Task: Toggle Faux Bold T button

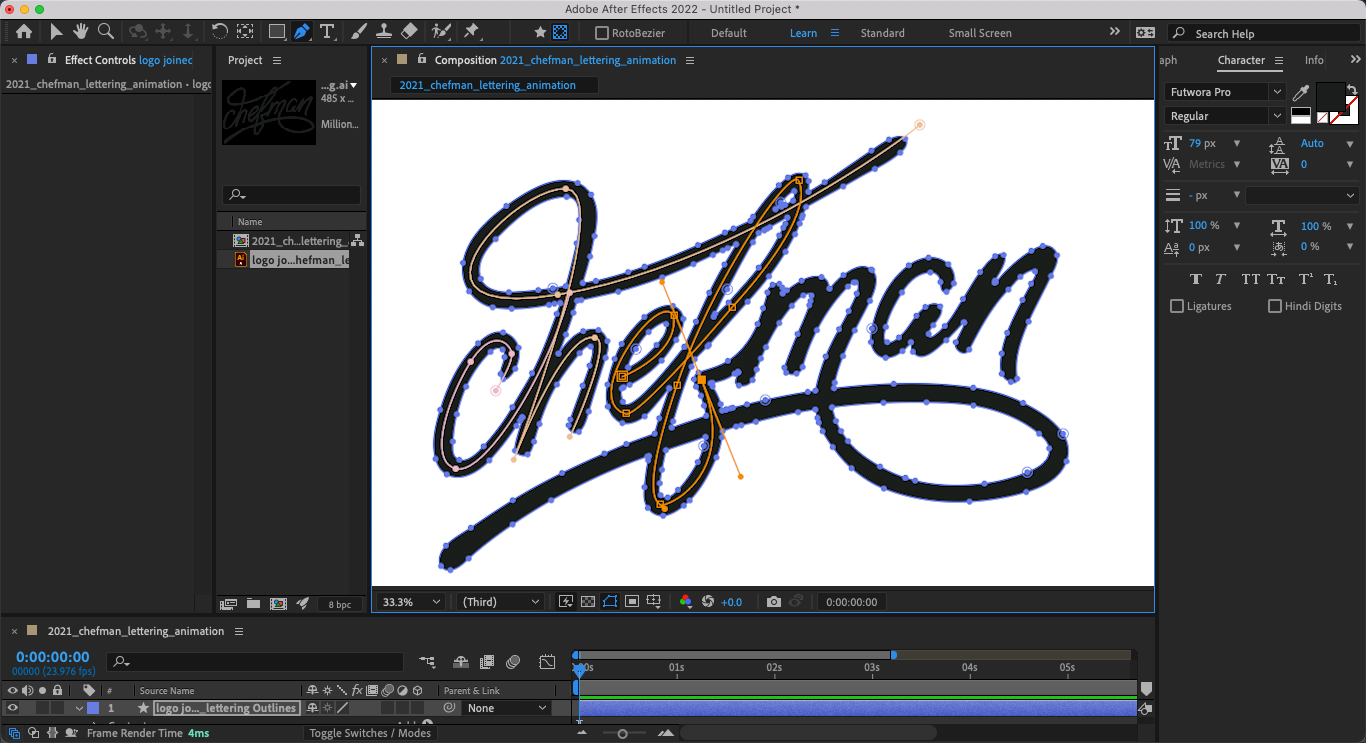Action: tap(1196, 279)
